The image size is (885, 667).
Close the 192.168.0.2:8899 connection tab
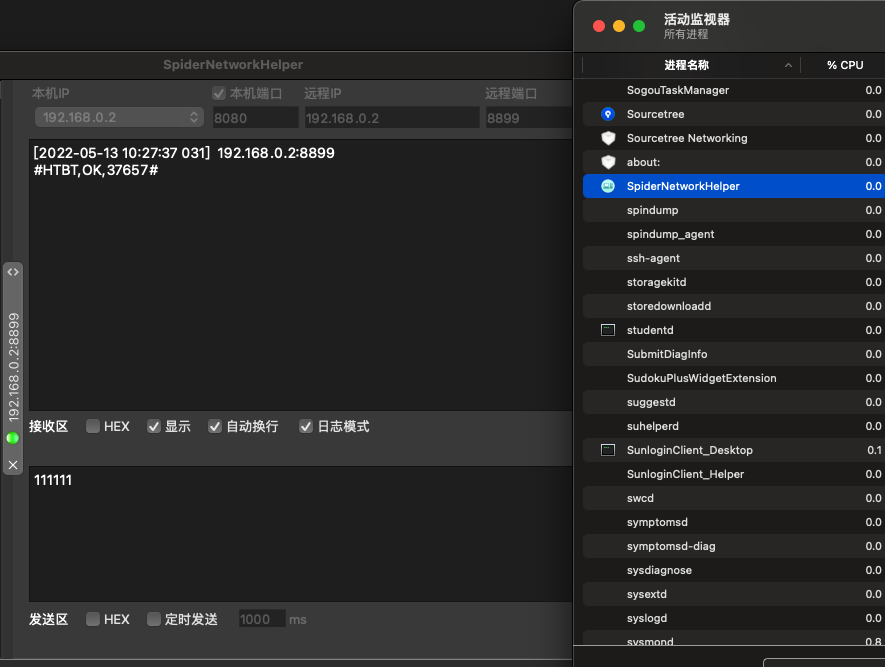click(13, 465)
